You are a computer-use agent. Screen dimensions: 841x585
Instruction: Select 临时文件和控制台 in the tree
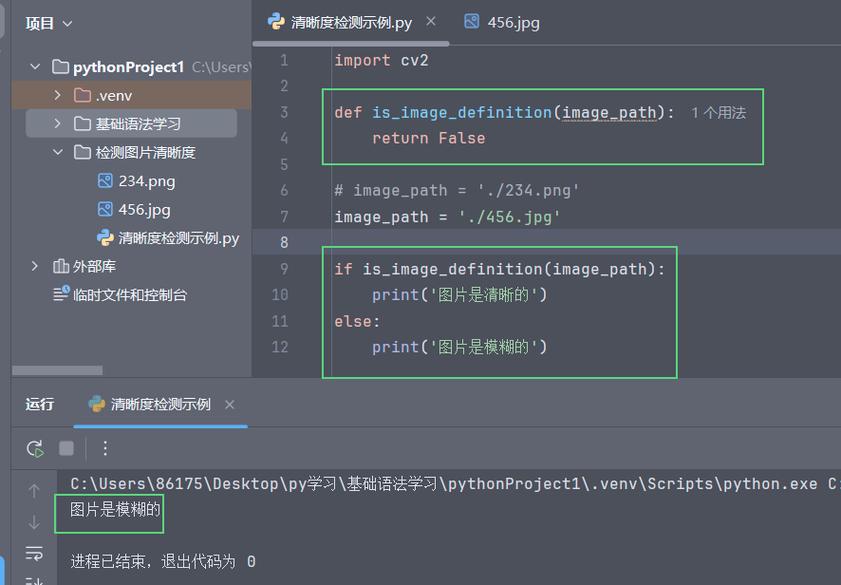130,295
